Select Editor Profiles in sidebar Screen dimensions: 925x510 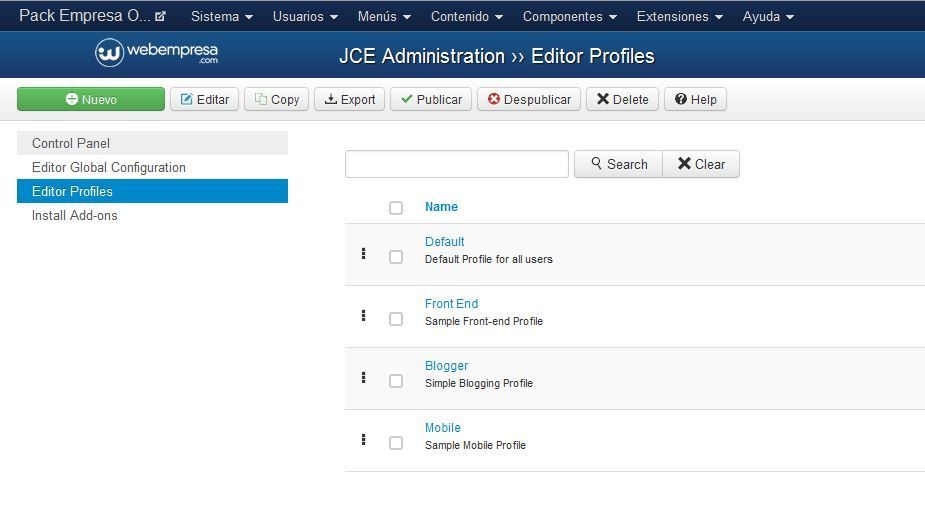point(152,191)
